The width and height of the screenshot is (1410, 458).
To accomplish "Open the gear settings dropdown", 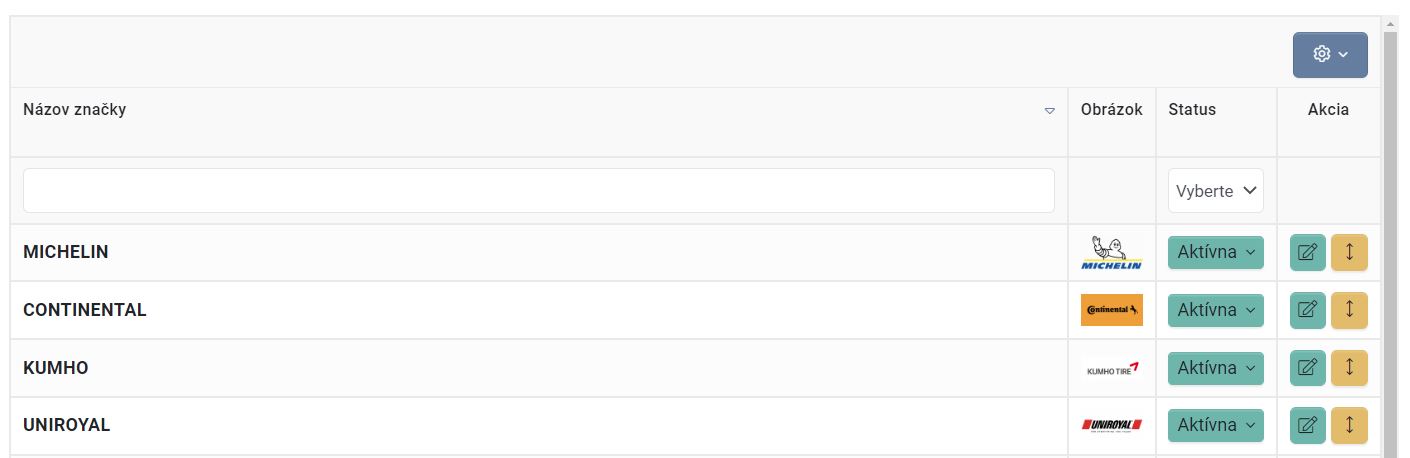I will (x=1329, y=54).
